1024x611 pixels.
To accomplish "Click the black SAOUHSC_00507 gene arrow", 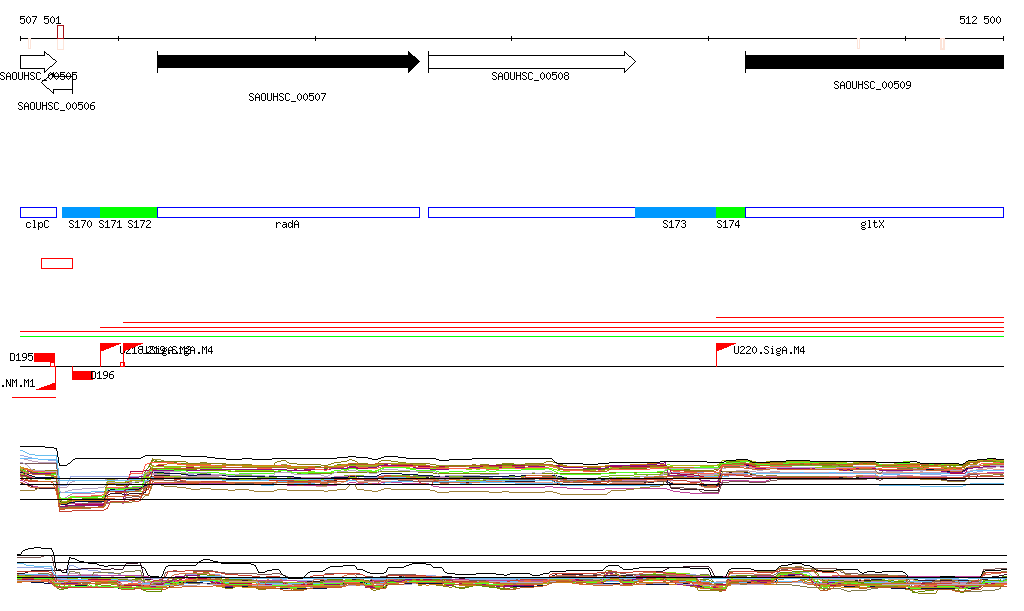I will 288,62.
